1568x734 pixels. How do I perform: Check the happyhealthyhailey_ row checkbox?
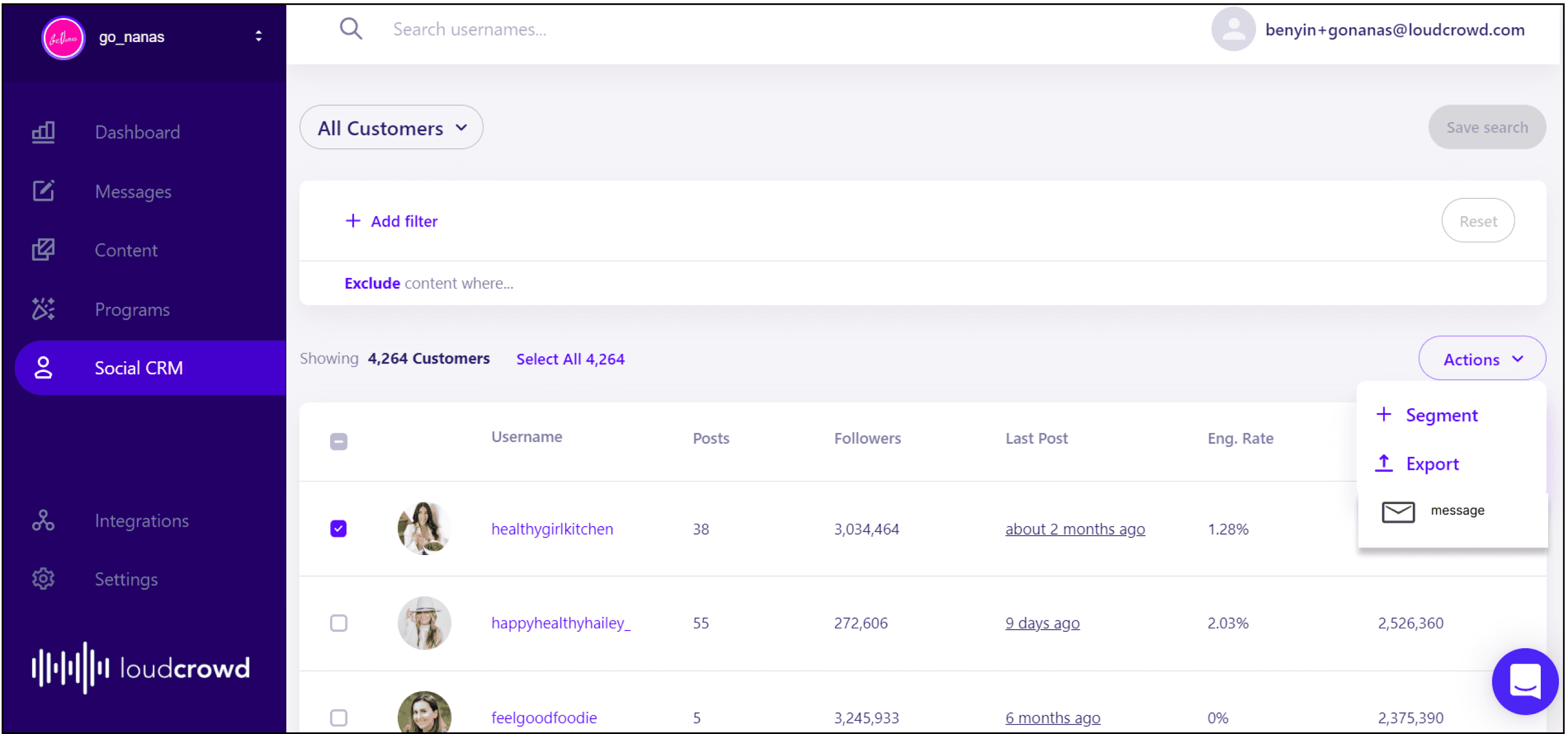pos(339,623)
